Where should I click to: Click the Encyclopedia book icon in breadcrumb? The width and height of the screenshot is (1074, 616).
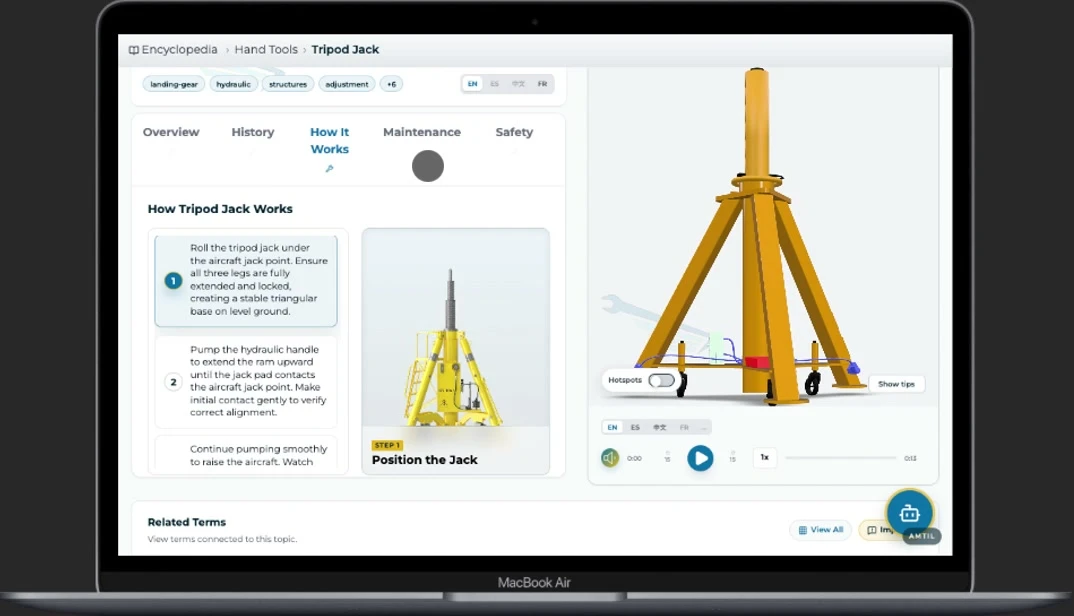click(x=134, y=50)
